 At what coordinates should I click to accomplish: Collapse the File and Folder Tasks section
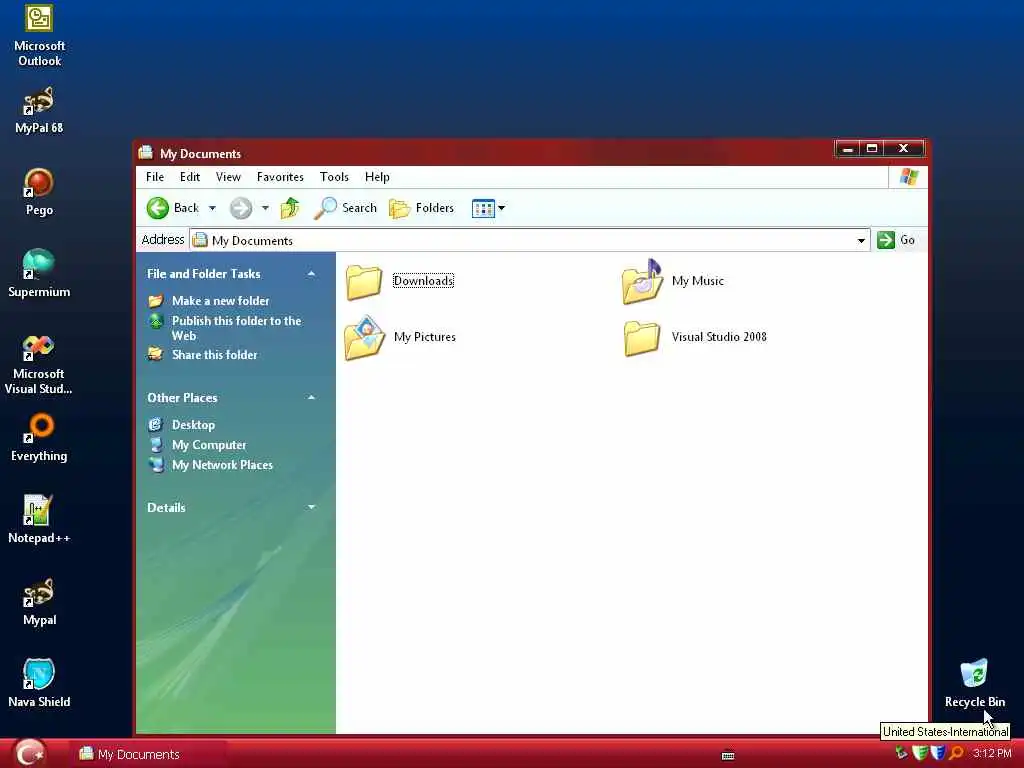(312, 274)
